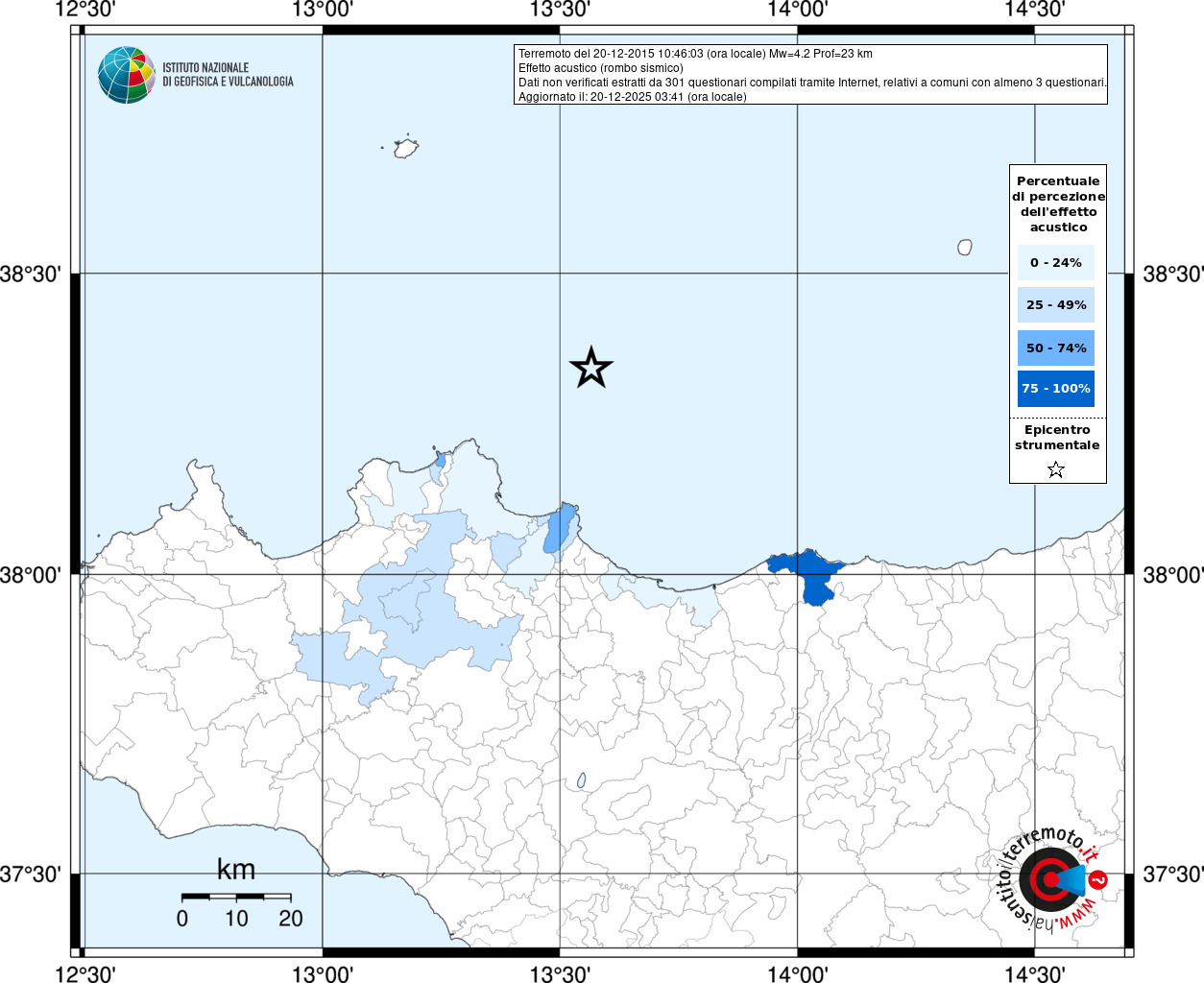Viewport: 1204px width, 983px height.
Task: Click the small island near 38°30' east side
Action: click(965, 247)
